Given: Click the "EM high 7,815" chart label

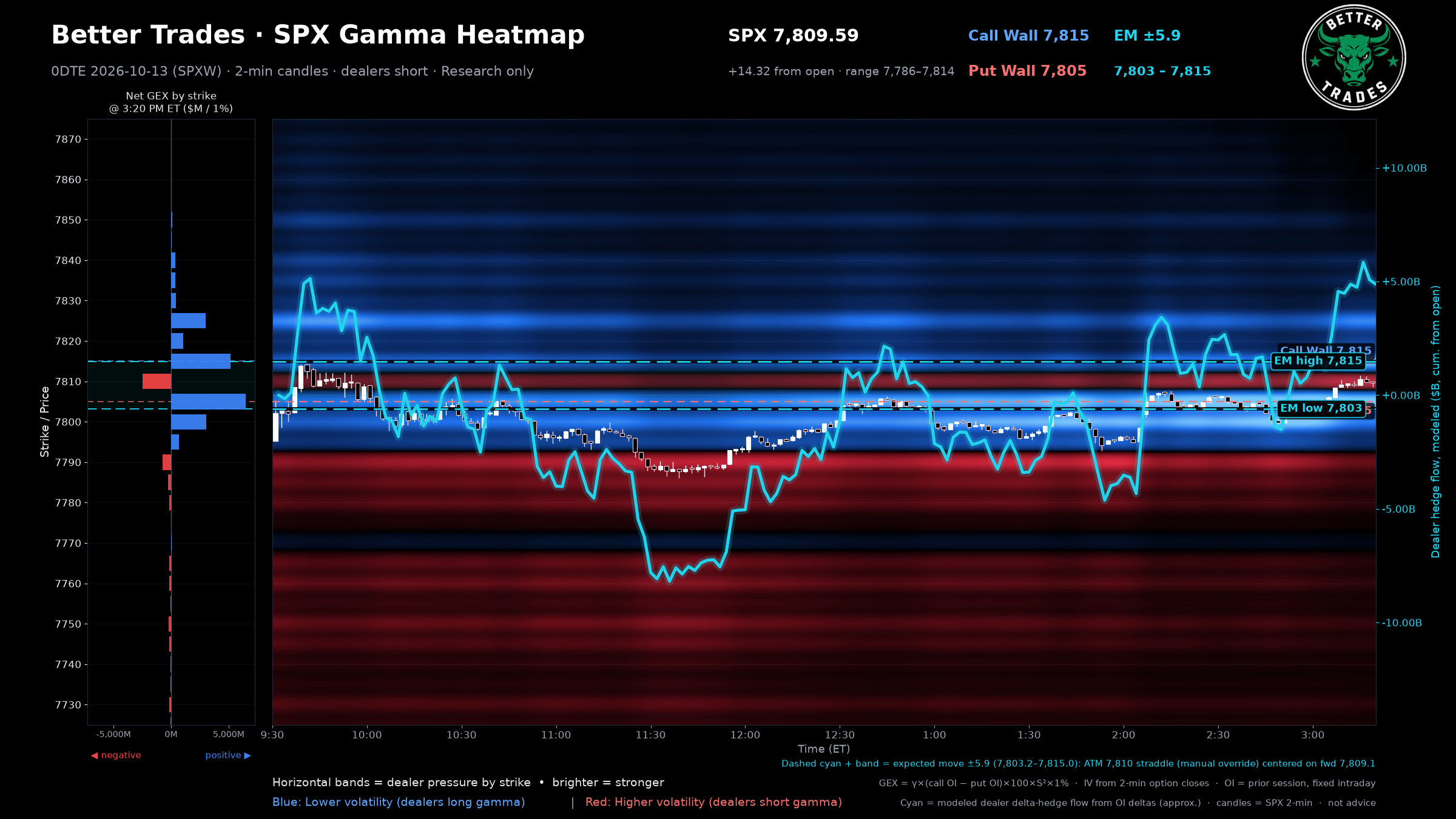Looking at the screenshot, I should [x=1318, y=361].
